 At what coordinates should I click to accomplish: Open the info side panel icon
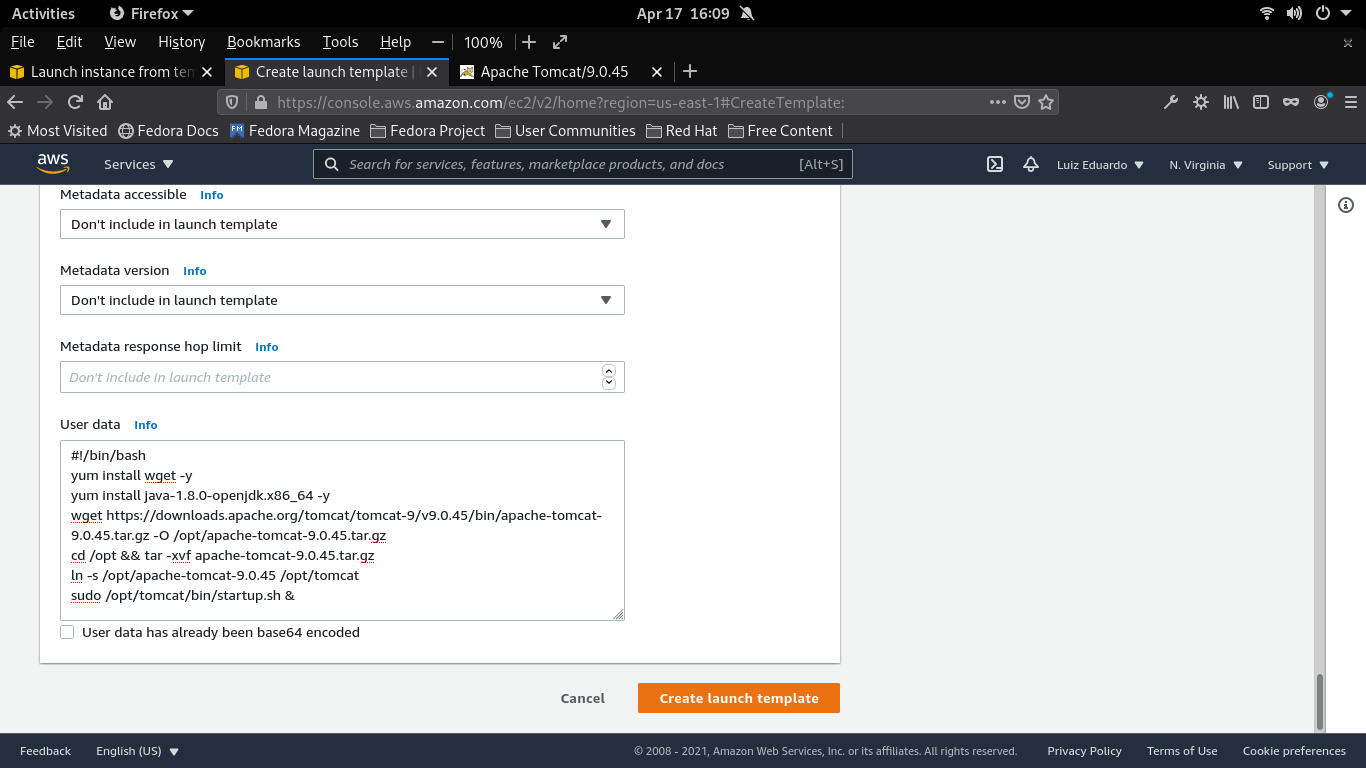(x=1346, y=205)
